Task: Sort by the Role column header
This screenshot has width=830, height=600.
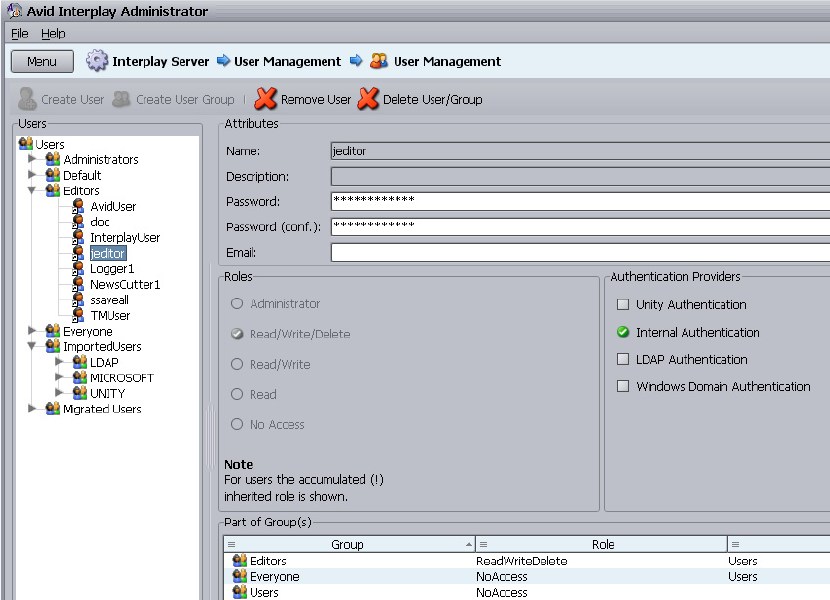Action: coord(601,544)
